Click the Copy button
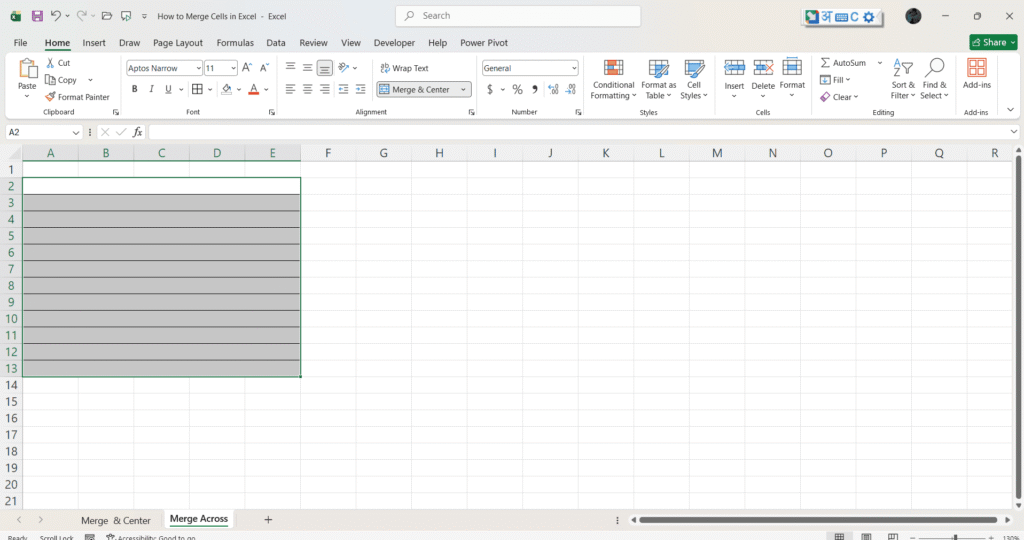 coord(61,80)
